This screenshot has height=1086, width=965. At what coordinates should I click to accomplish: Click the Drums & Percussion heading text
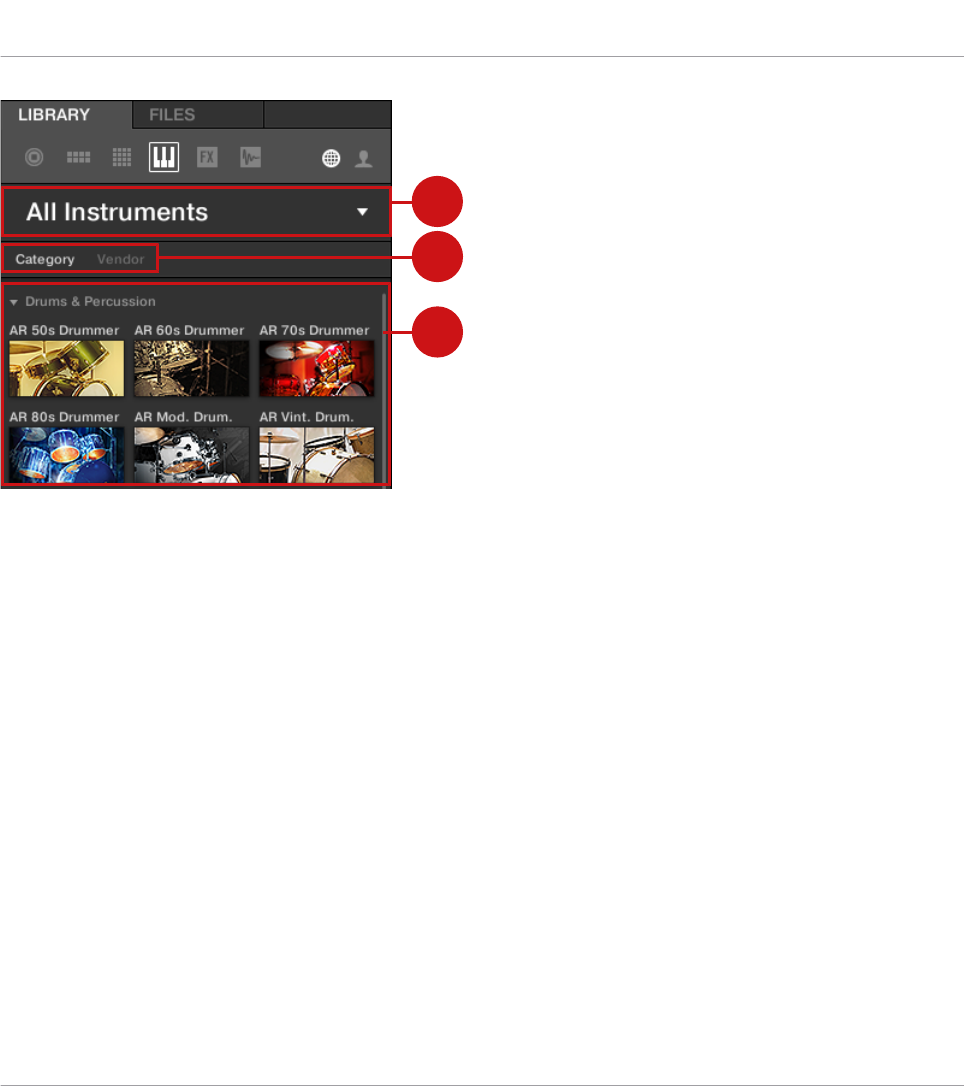point(90,301)
